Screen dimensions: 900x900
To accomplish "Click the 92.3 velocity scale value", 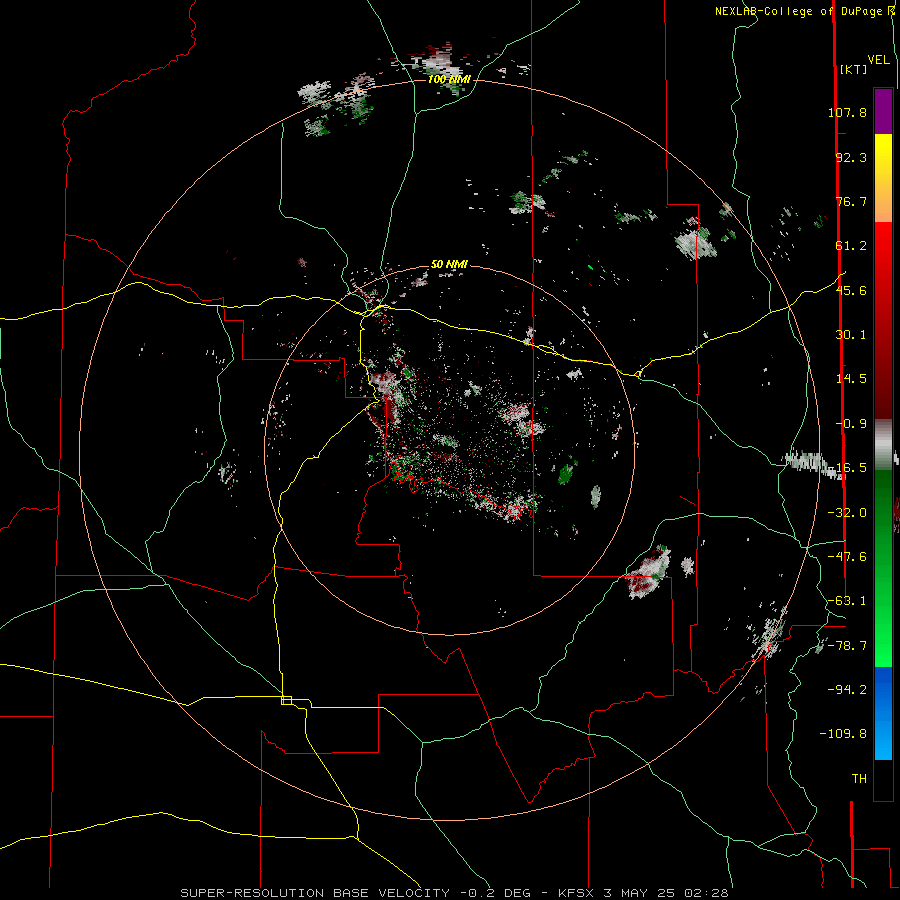I will click(851, 157).
